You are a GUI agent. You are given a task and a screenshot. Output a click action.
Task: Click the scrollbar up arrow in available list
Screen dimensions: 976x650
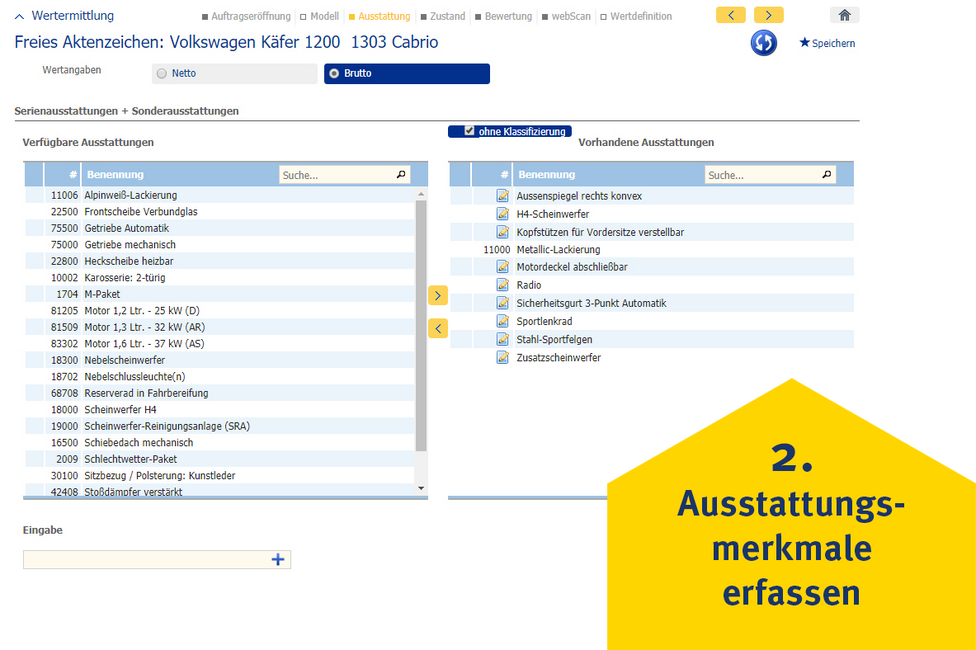(421, 194)
